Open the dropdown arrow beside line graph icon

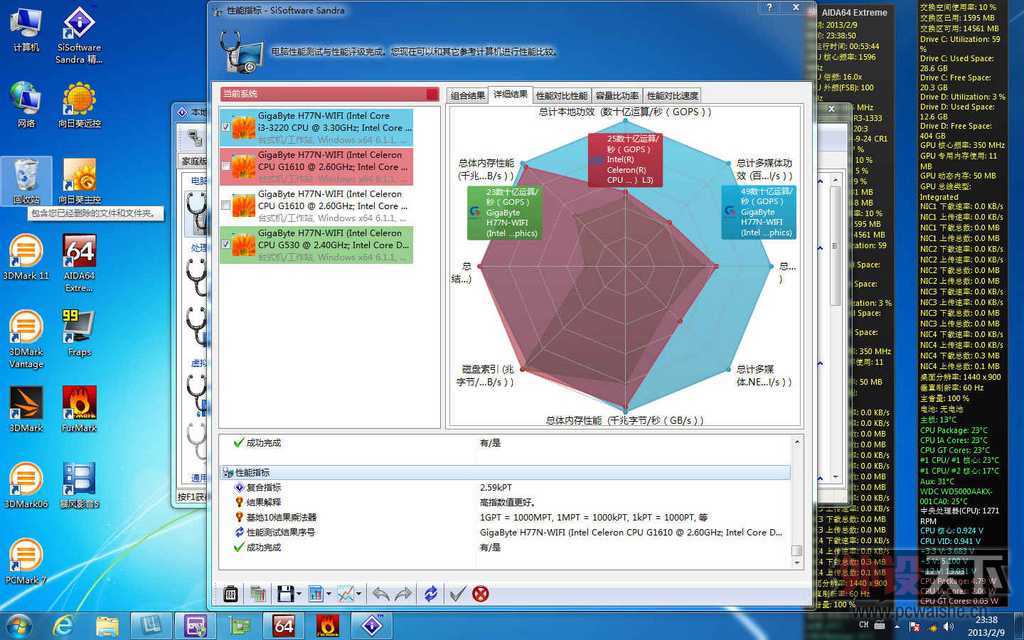point(359,594)
